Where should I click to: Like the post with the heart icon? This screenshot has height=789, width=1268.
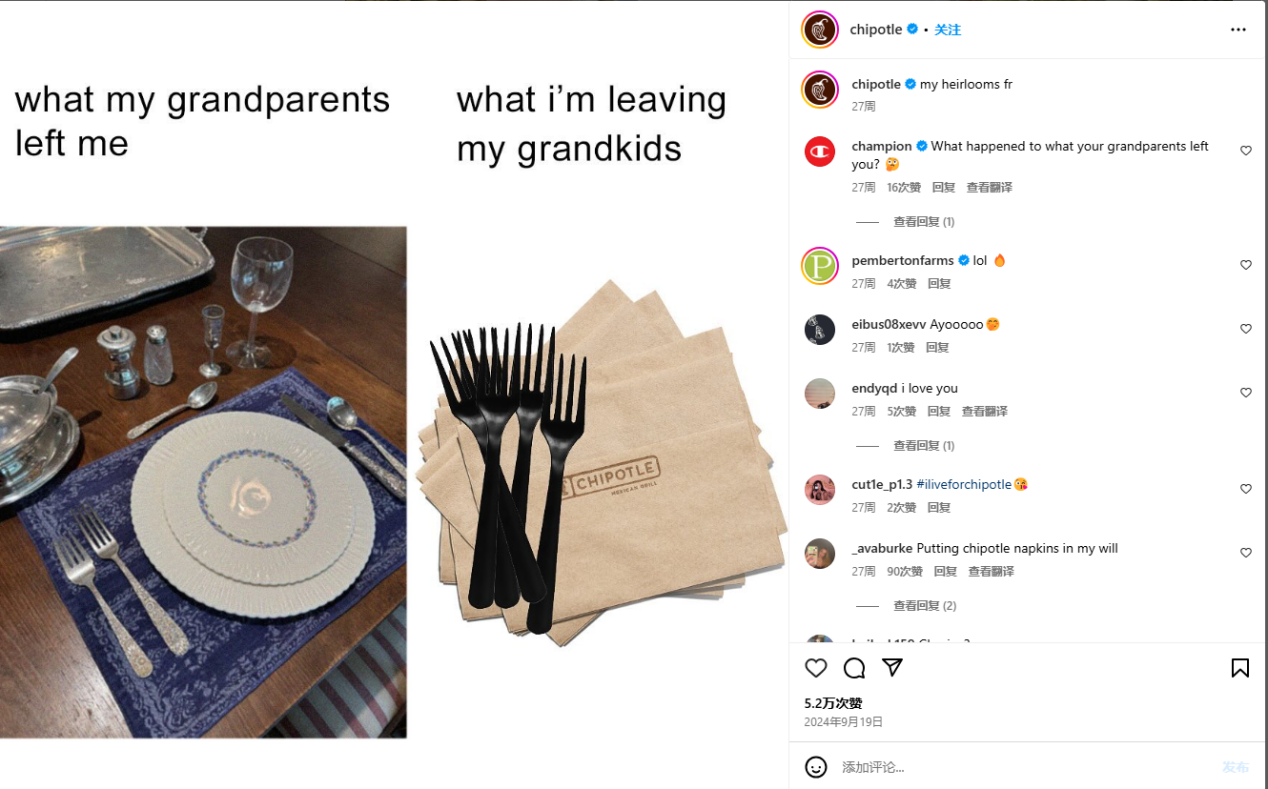816,668
